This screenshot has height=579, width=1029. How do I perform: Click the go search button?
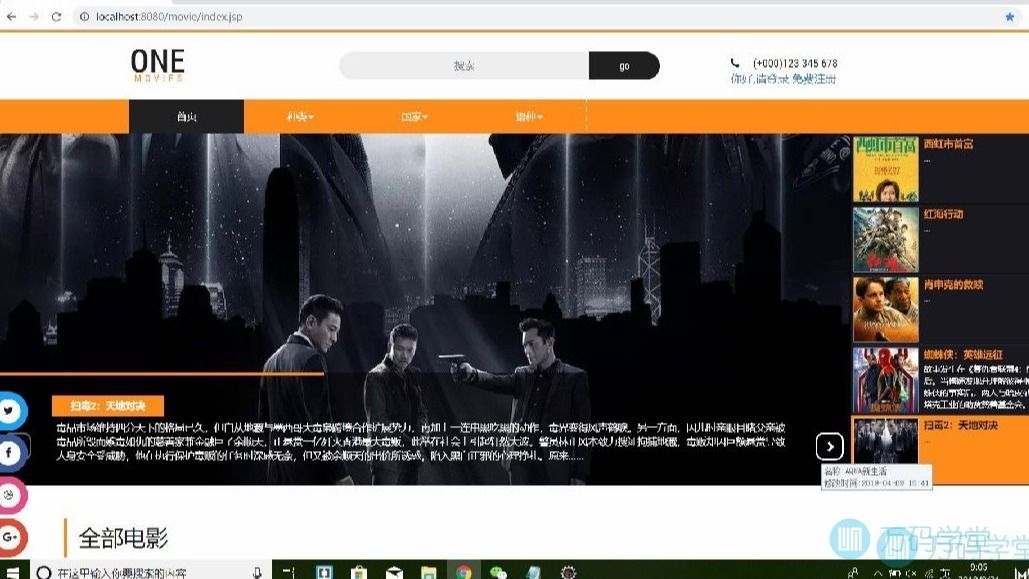(x=624, y=66)
